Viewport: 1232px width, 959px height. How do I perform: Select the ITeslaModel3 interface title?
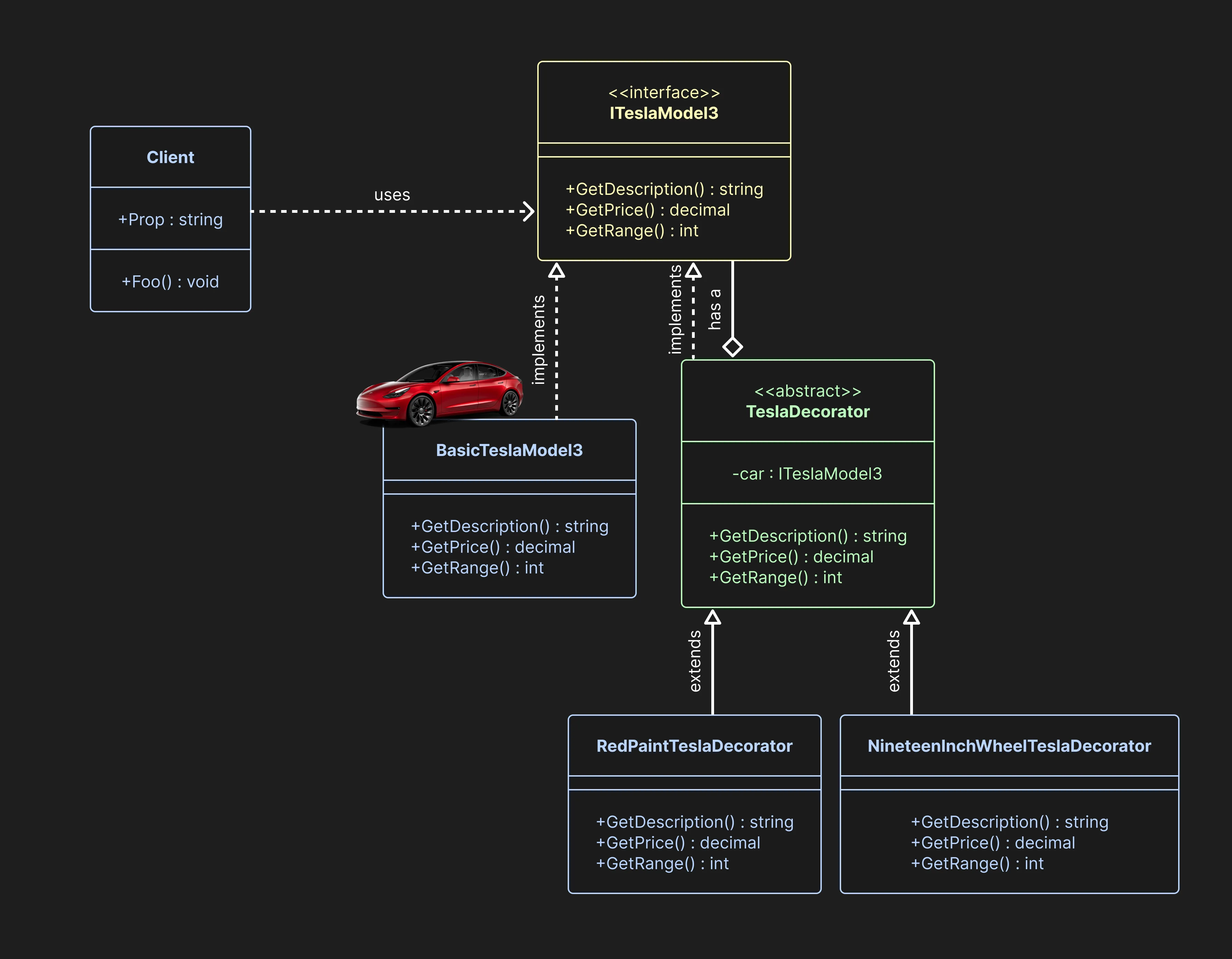pos(664,113)
